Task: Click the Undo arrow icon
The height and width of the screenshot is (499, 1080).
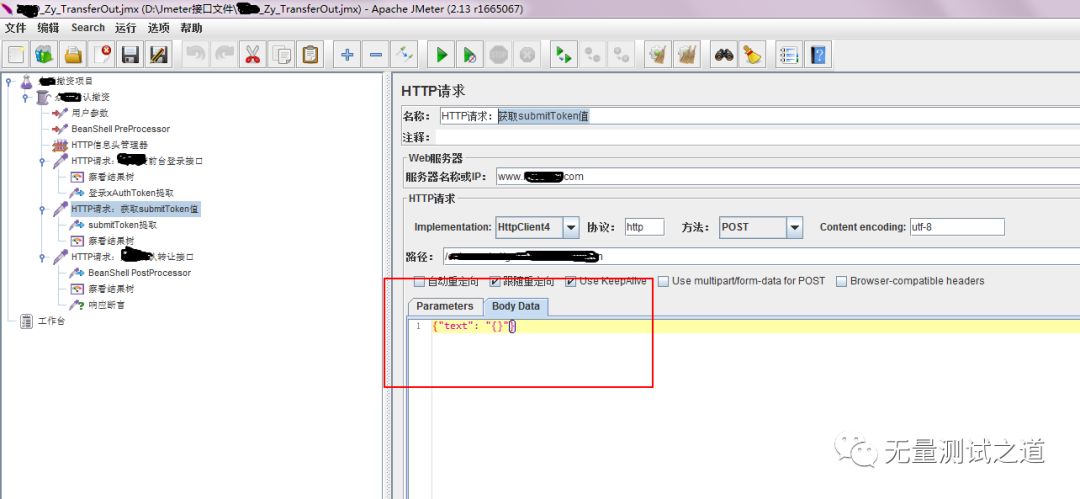Action: click(x=196, y=54)
